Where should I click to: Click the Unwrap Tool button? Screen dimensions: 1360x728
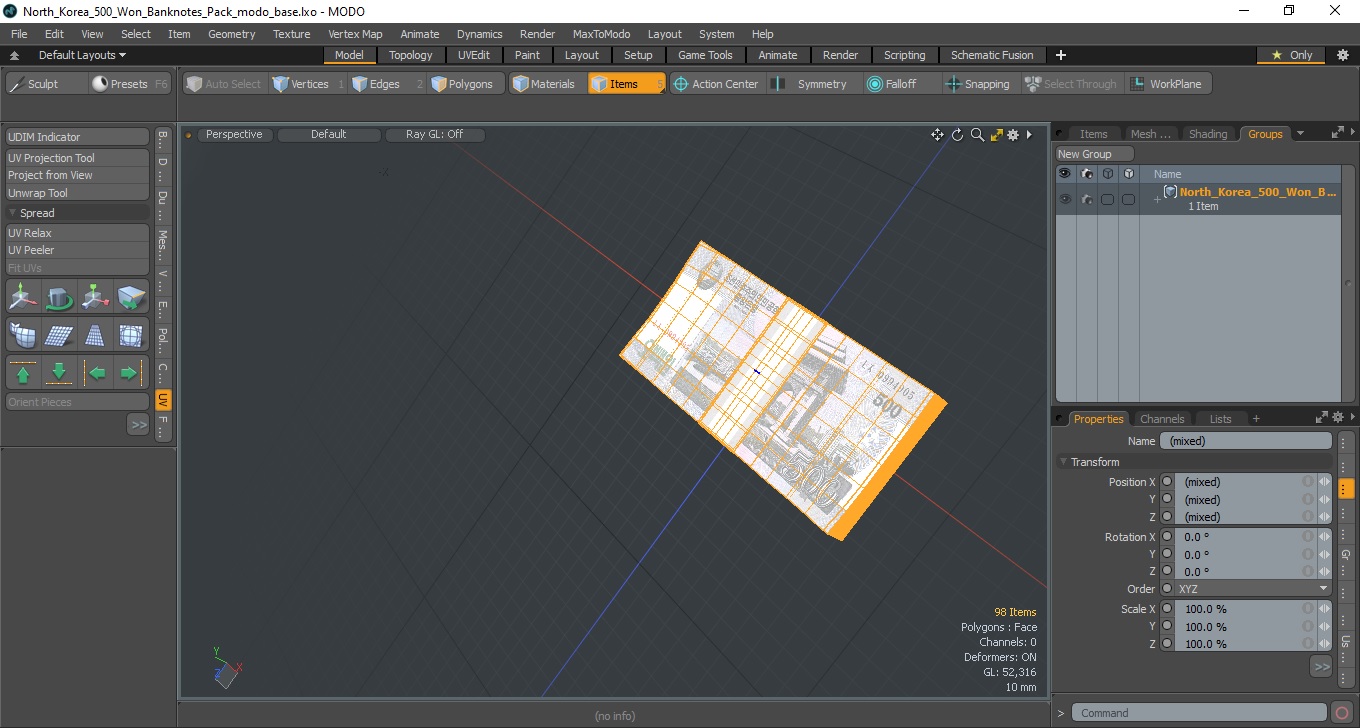(78, 193)
